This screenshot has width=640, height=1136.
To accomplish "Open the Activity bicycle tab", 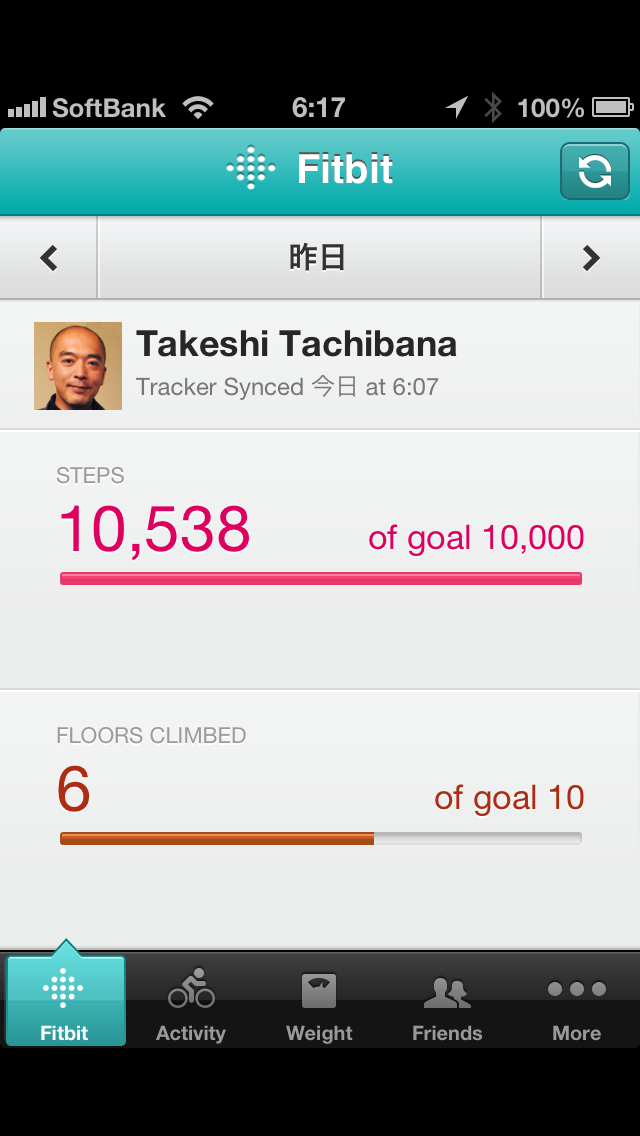I will pos(190,1000).
